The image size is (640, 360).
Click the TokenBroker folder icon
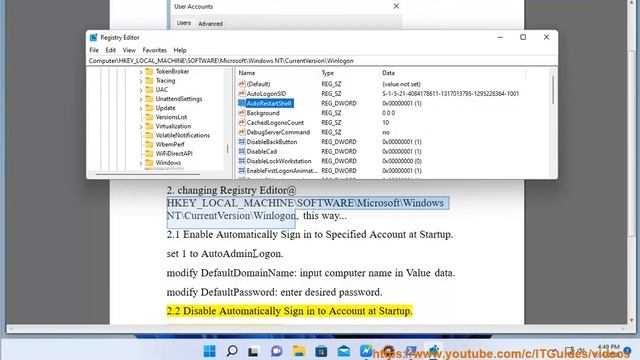[x=149, y=71]
